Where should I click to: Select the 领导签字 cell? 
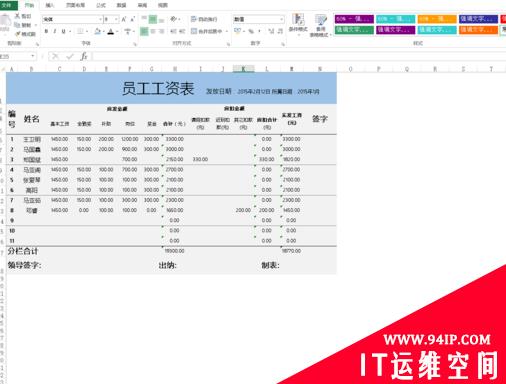(24, 265)
